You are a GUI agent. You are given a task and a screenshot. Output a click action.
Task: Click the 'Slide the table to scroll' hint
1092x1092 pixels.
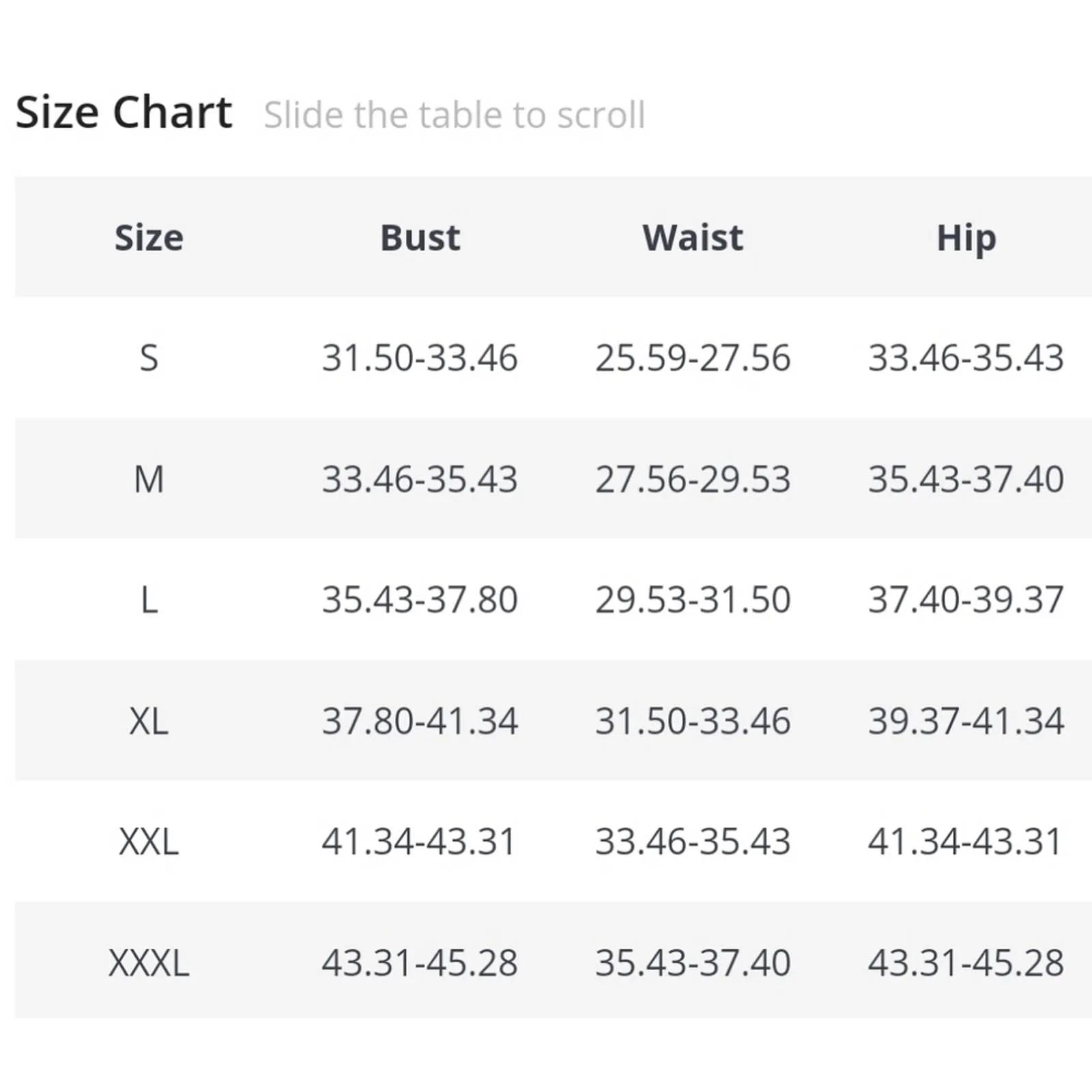tap(455, 115)
